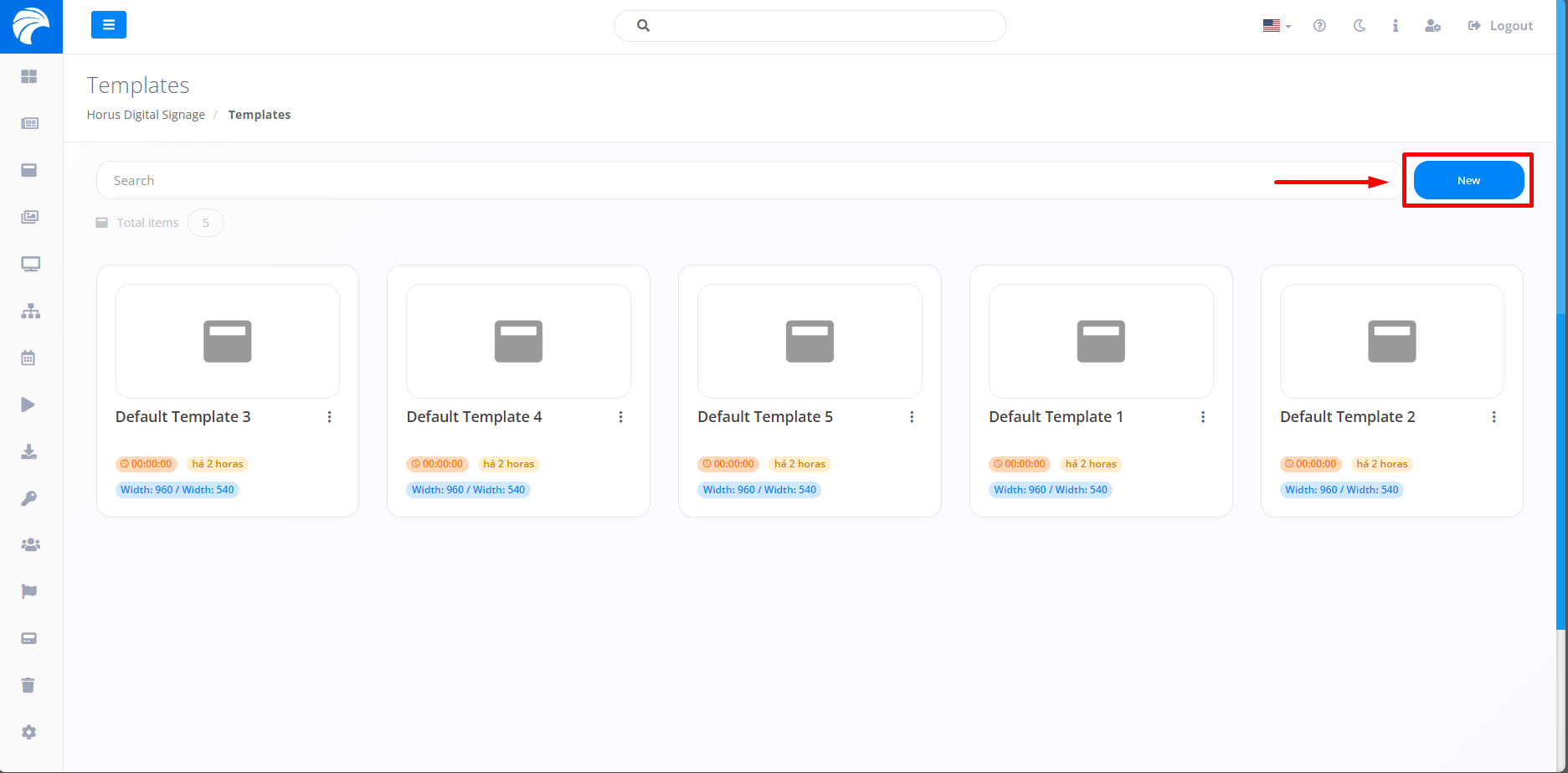The height and width of the screenshot is (773, 1568).
Task: Open the users group icon in sidebar
Action: tap(30, 545)
